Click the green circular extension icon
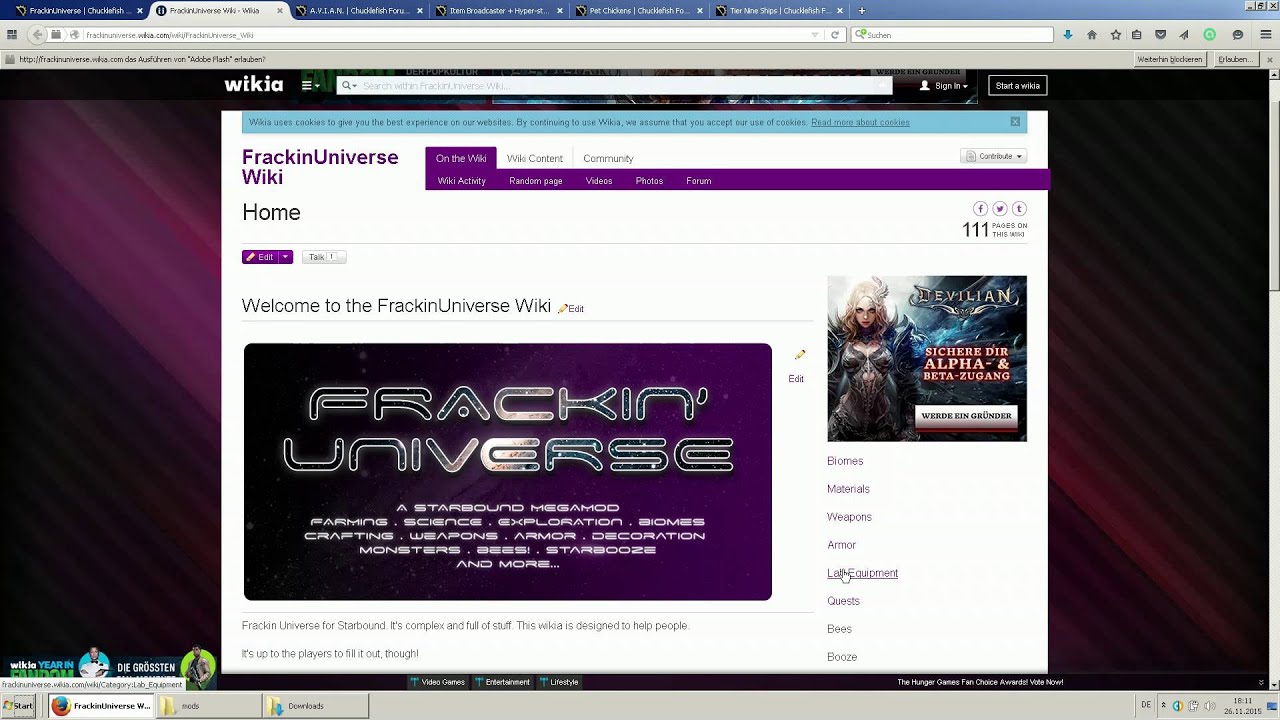This screenshot has width=1280, height=720. (1210, 35)
